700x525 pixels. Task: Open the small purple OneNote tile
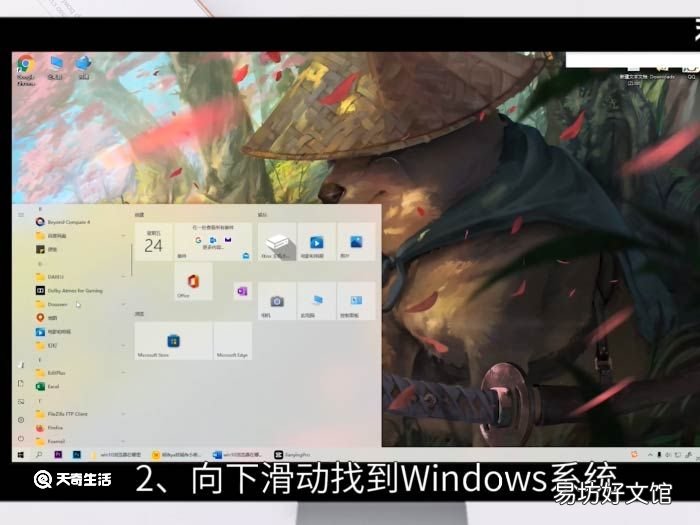242,292
